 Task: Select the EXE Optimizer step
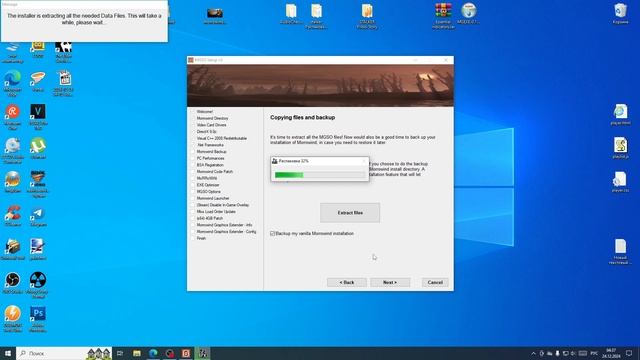208,185
